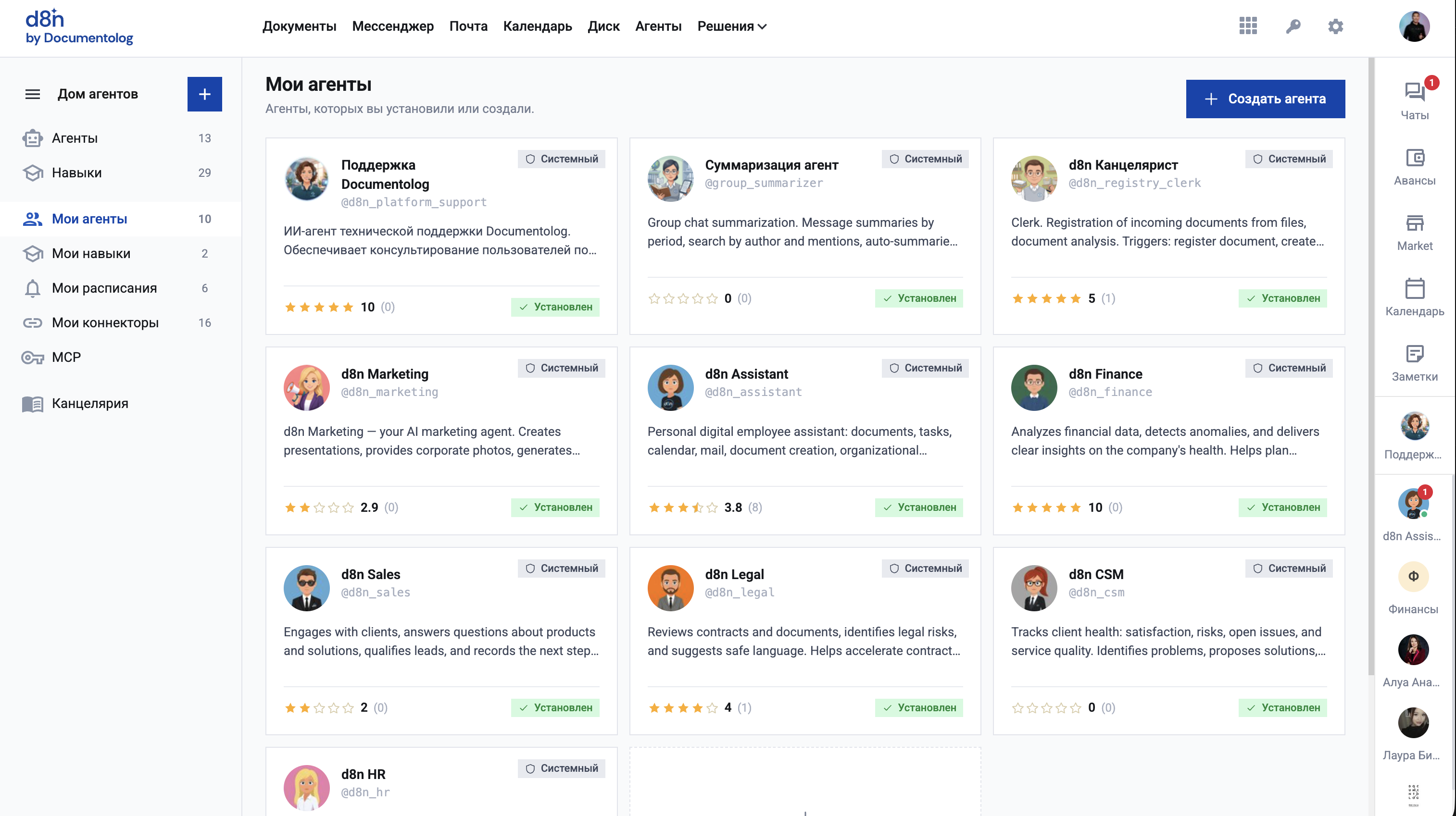Open MCP section in the sidebar
Image resolution: width=1456 pixels, height=816 pixels.
point(120,357)
